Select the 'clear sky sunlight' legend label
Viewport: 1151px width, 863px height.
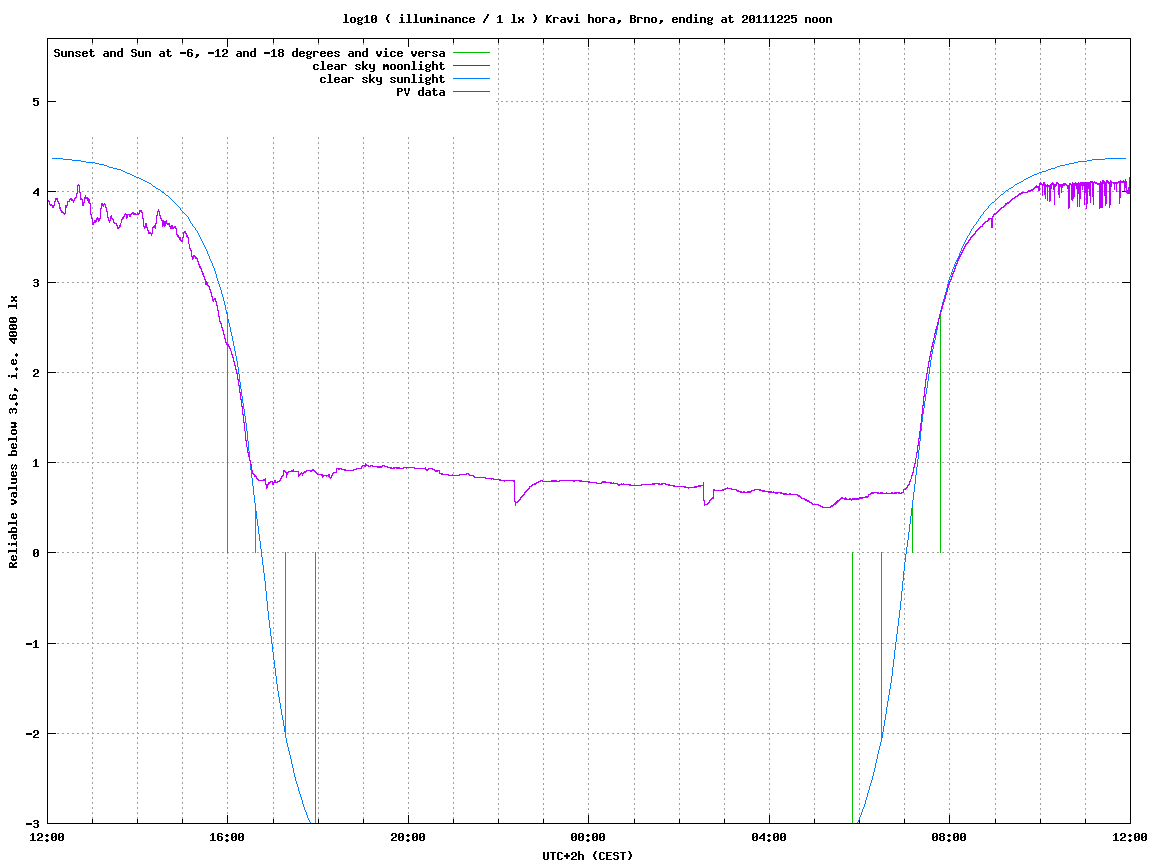point(382,79)
